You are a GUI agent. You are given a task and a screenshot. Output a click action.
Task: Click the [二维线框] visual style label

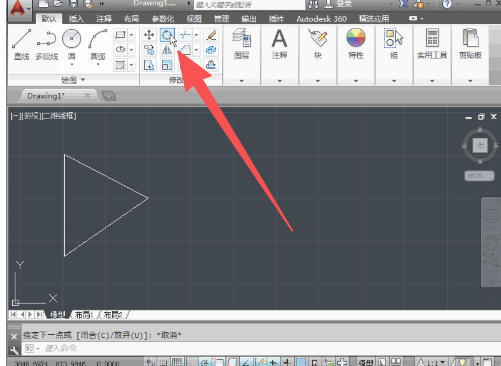click(x=58, y=116)
